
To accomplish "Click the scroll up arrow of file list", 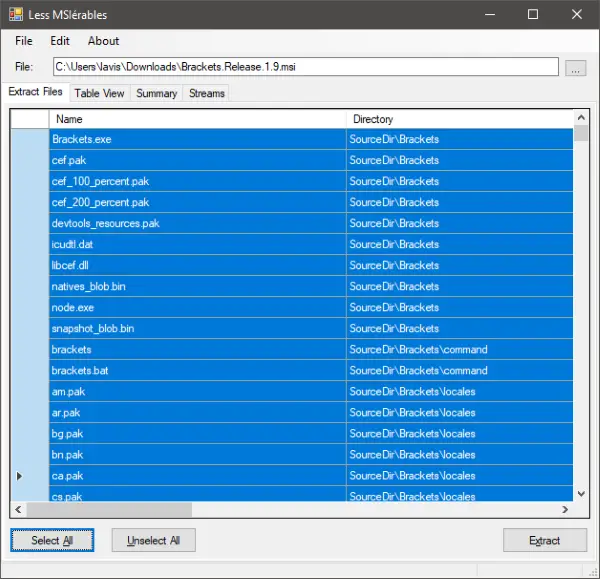I will pos(581,119).
